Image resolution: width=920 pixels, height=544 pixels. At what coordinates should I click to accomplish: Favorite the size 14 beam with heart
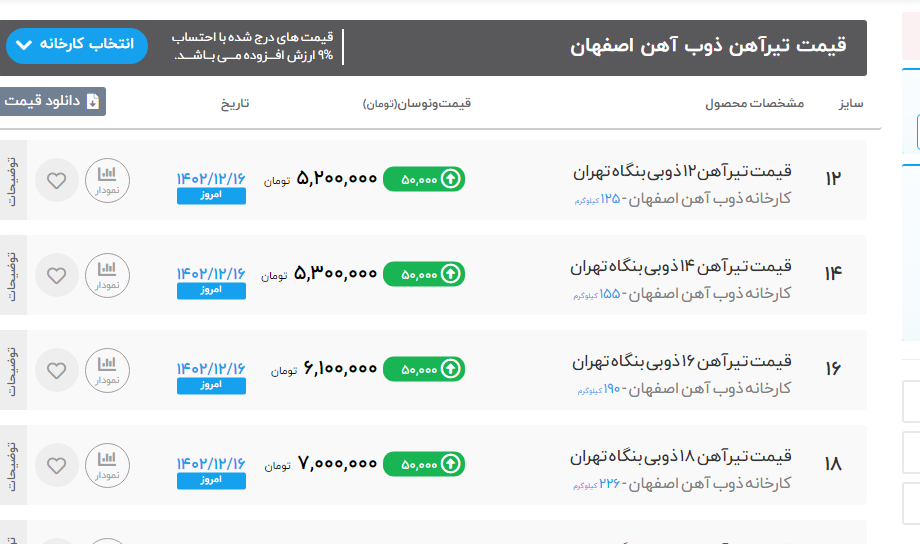(57, 275)
